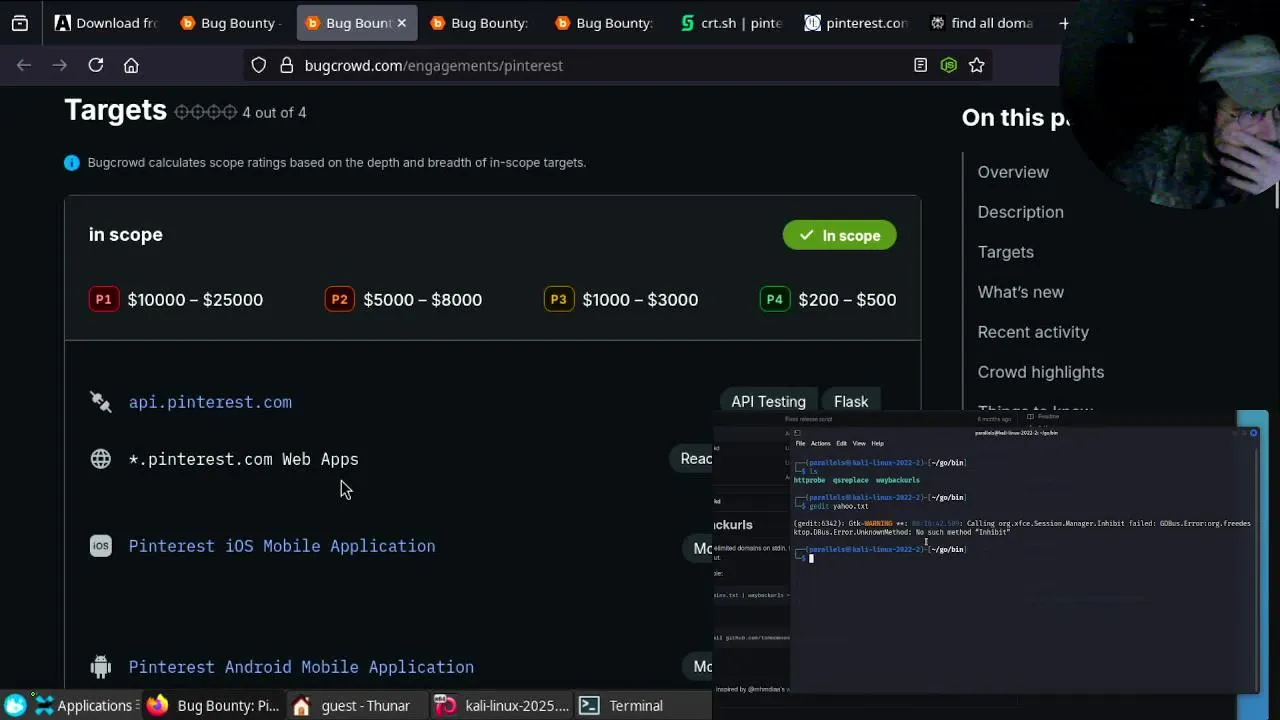Jump to What's new section

[1020, 292]
